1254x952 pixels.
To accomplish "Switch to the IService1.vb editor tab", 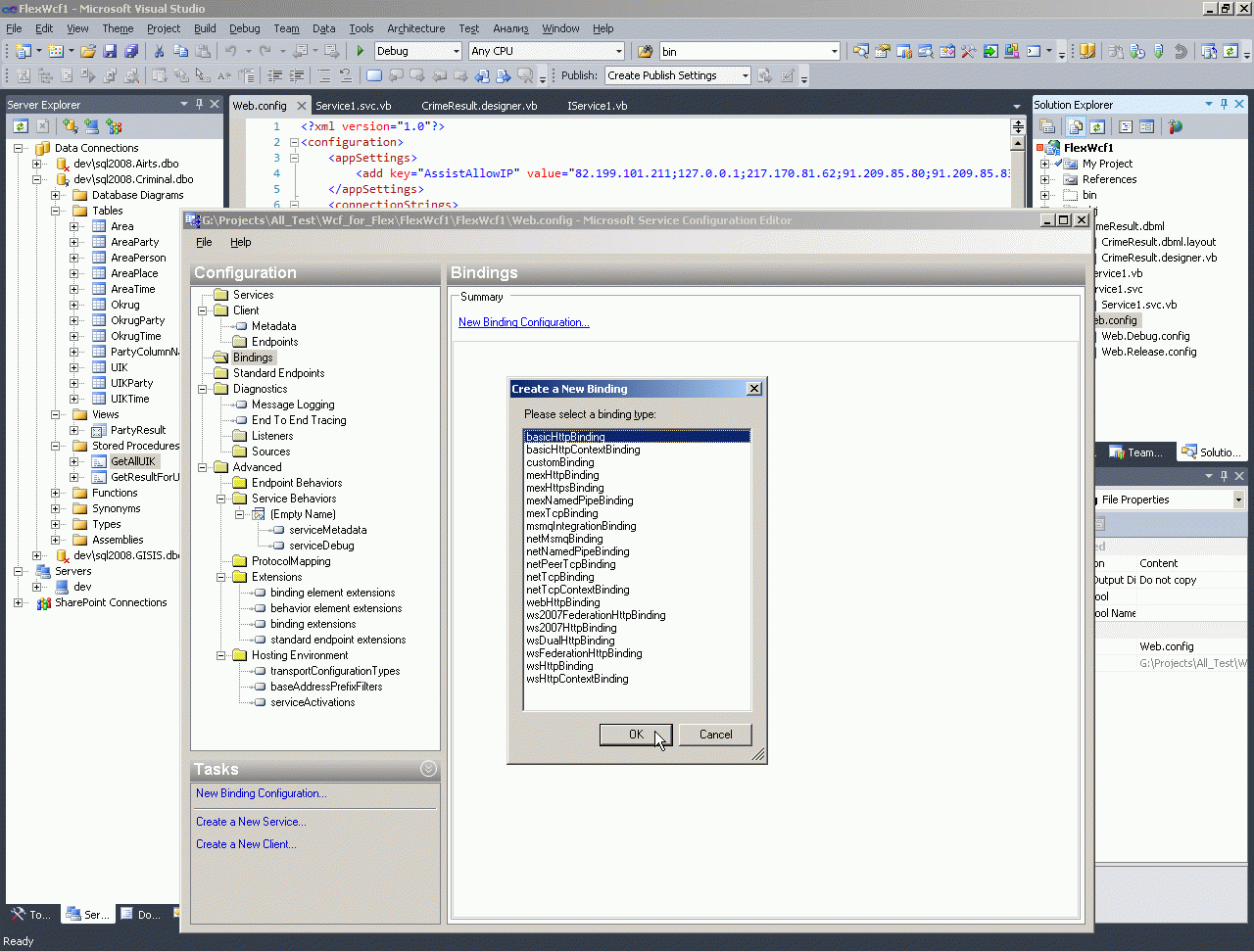I will (x=597, y=105).
